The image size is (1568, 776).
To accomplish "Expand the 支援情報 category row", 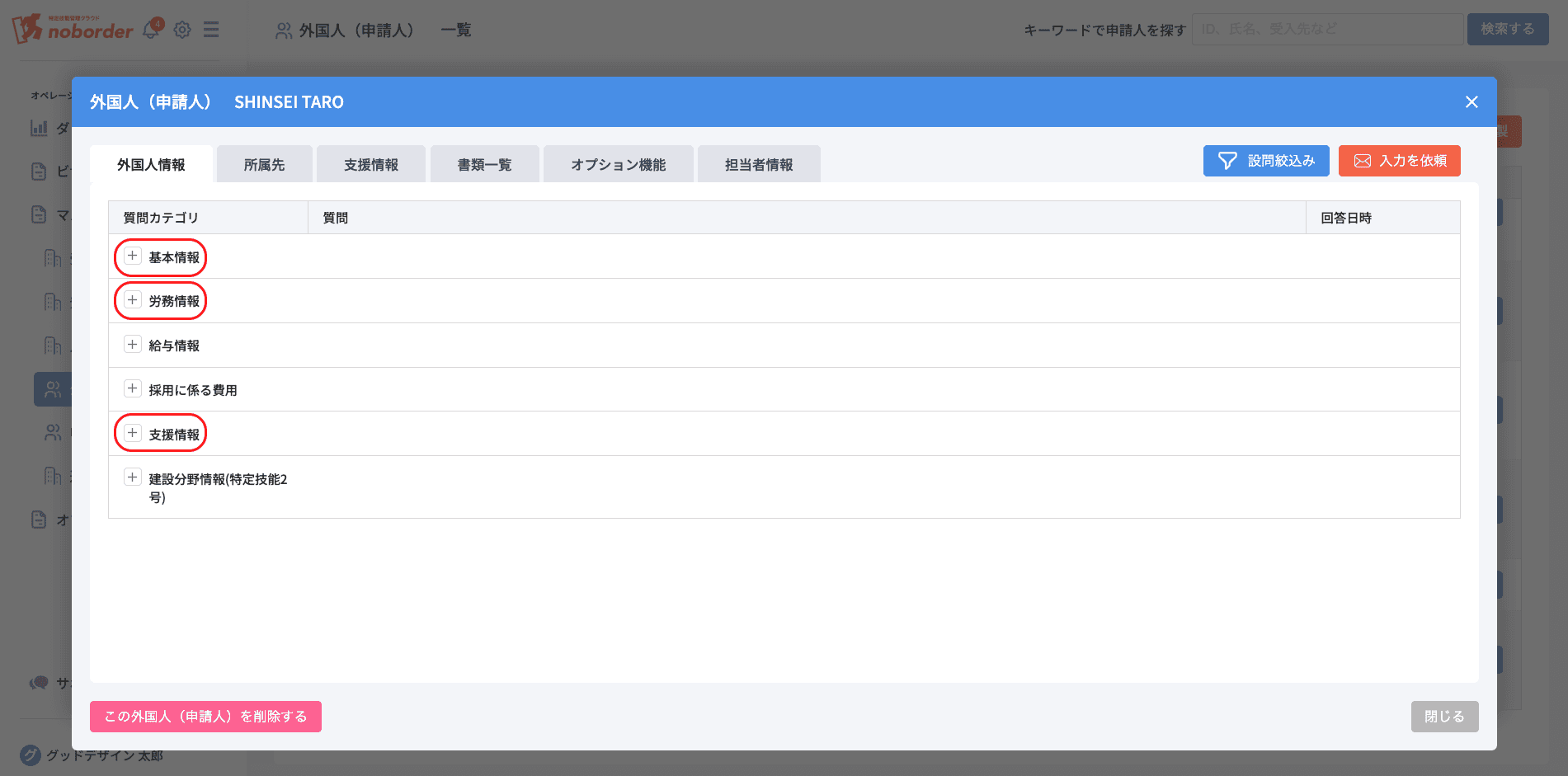I will click(132, 434).
